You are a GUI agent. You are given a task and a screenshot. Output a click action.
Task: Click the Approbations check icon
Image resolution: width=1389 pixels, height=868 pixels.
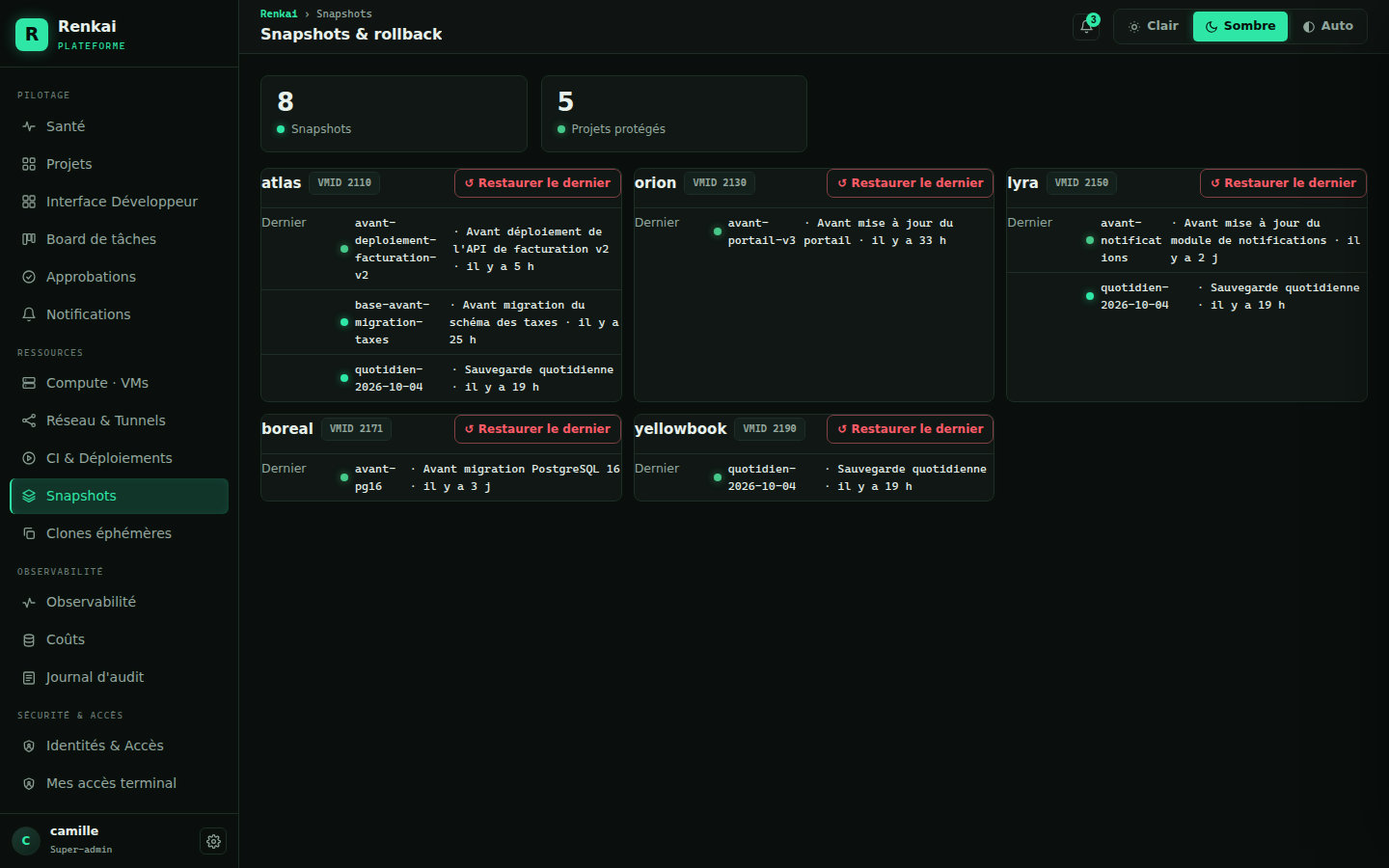[x=29, y=277]
